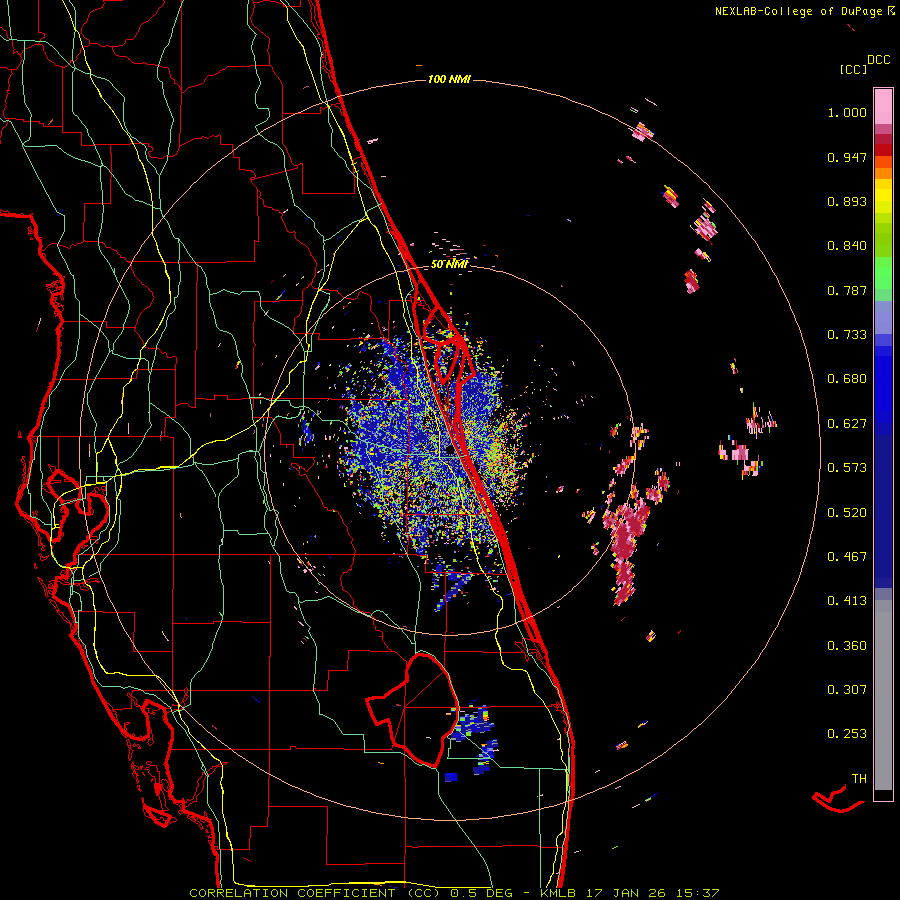Click the 15:37 timestamp text
Viewport: 900px width, 900px height.
coord(697,893)
